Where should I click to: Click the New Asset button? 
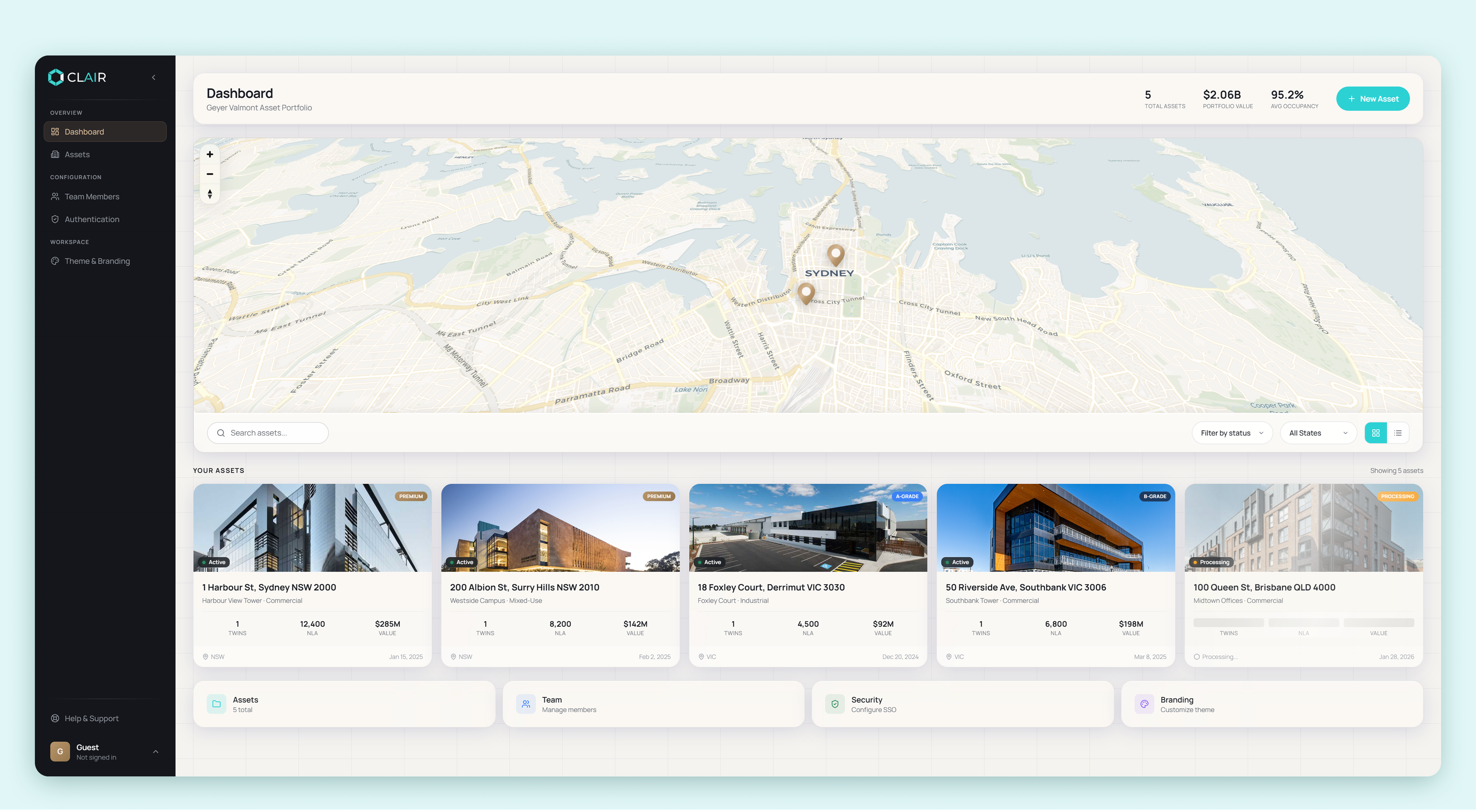click(1372, 98)
